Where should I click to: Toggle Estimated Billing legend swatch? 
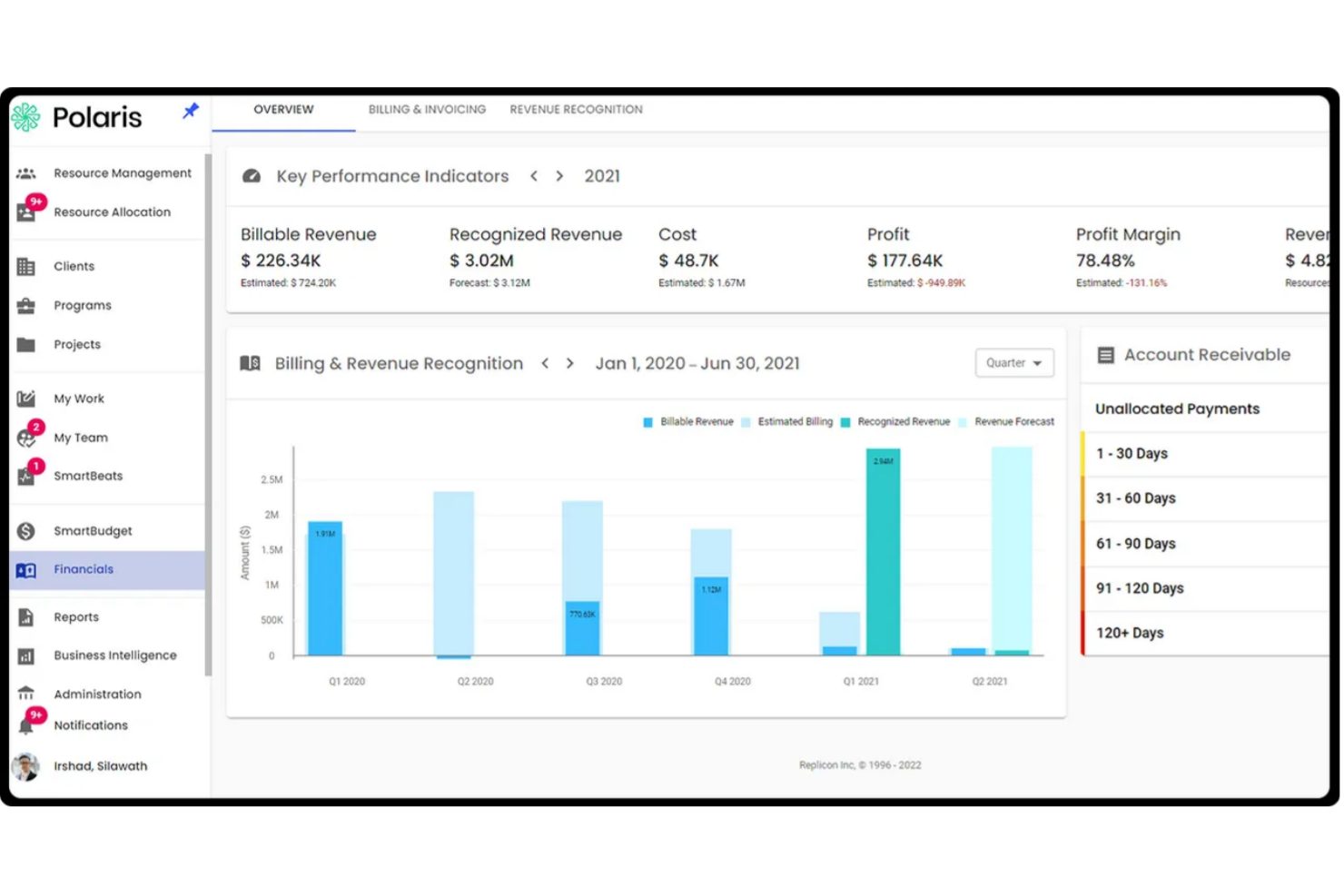click(746, 422)
